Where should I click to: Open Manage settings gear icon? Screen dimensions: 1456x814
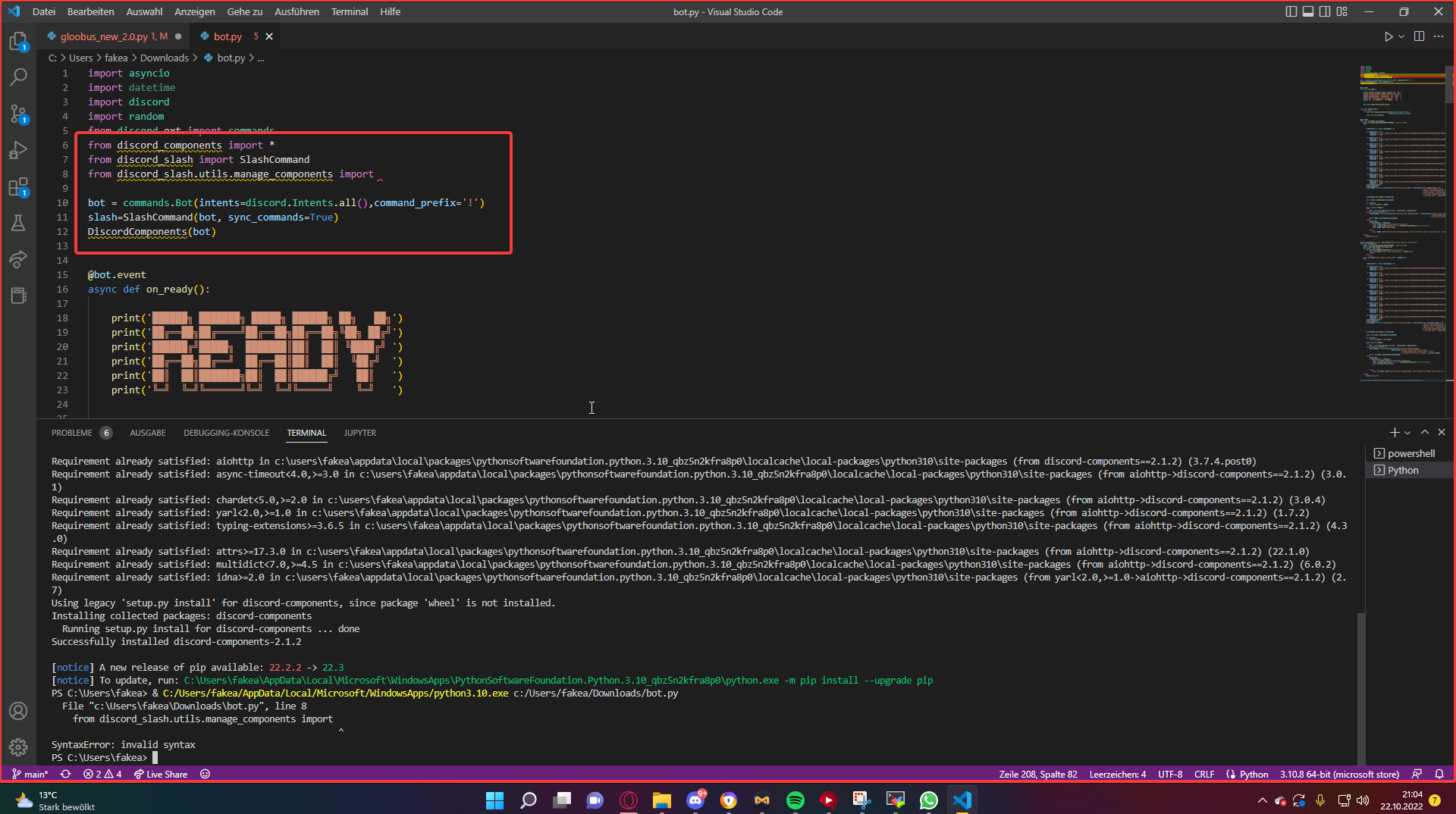(18, 747)
